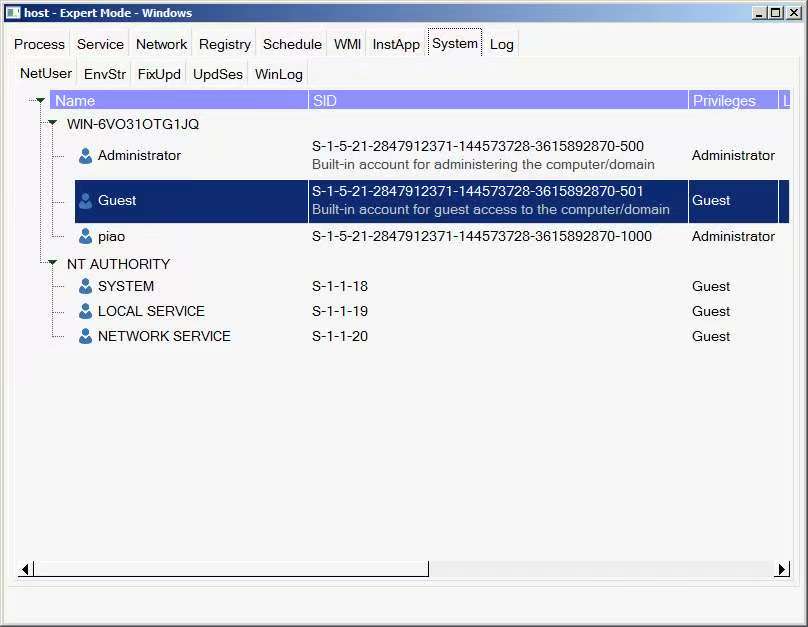The image size is (808, 627).
Task: Click the LOCAL SERVICE user icon
Action: point(85,312)
